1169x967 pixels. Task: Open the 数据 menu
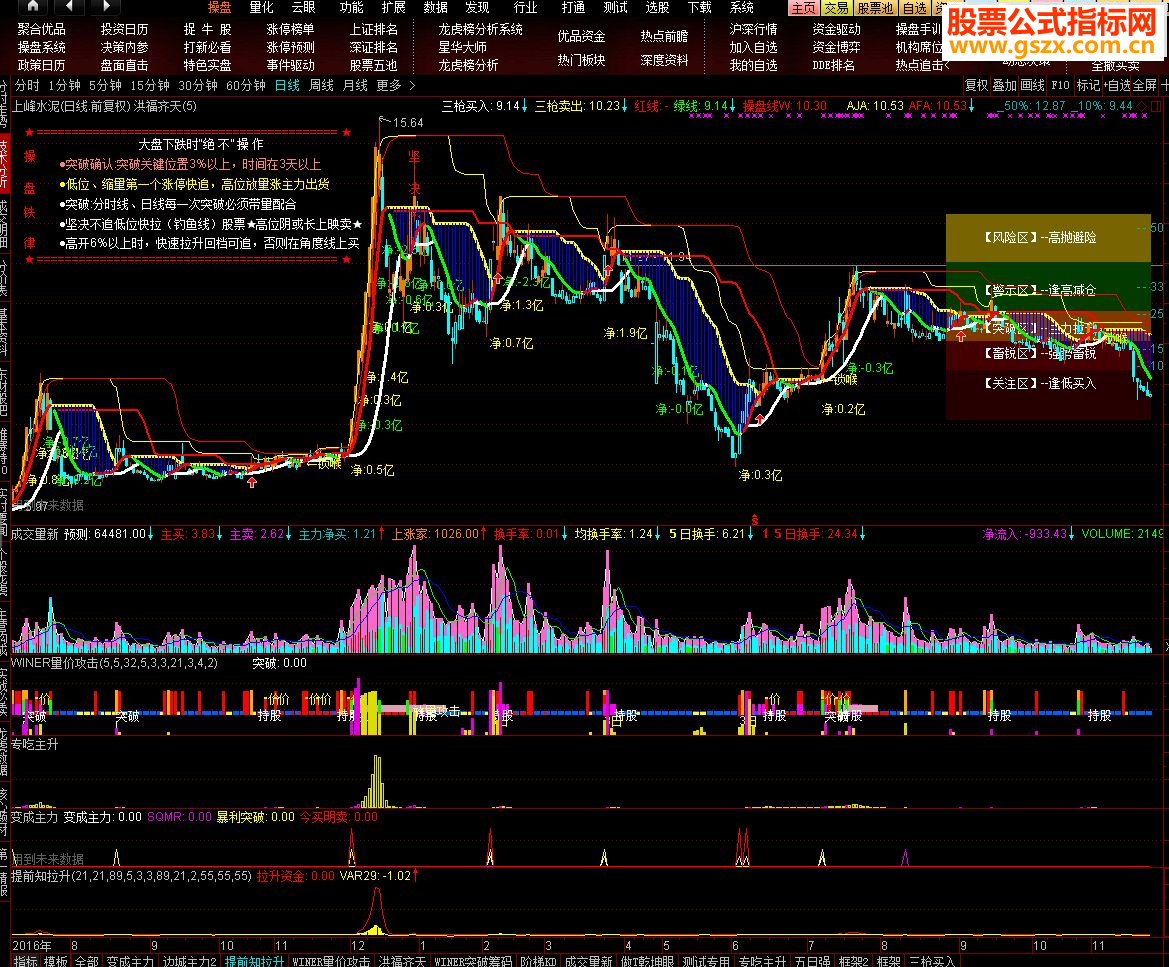coord(435,7)
